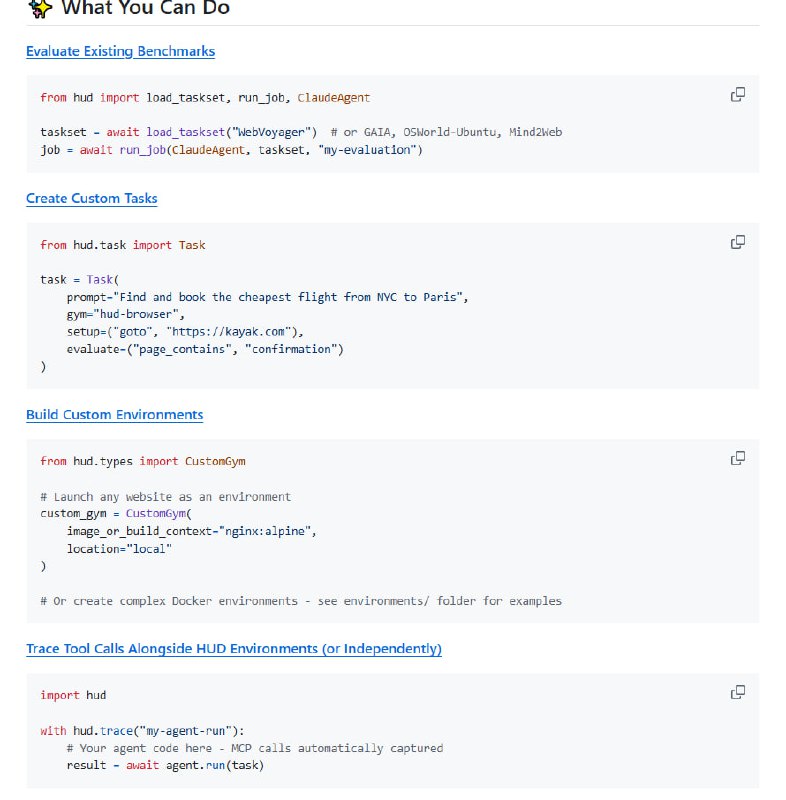Screen dimensions: 786x800
Task: Copy the Create Custom Tasks code block
Action: [737, 242]
